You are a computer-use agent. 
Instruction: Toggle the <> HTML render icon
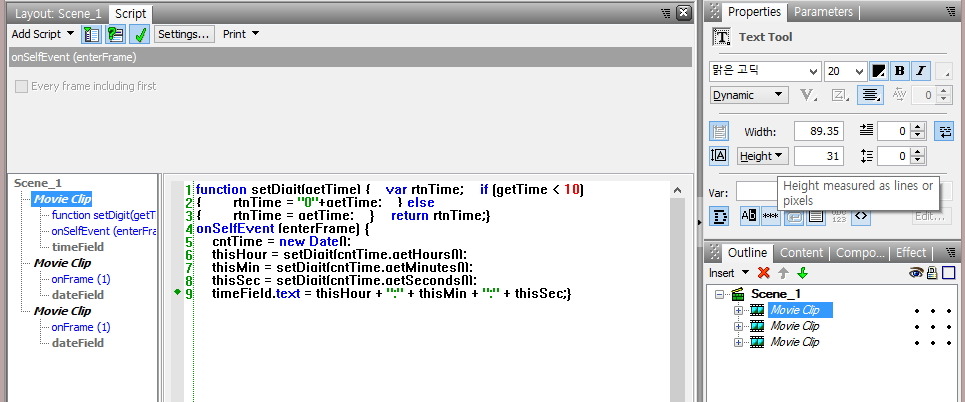(x=861, y=216)
